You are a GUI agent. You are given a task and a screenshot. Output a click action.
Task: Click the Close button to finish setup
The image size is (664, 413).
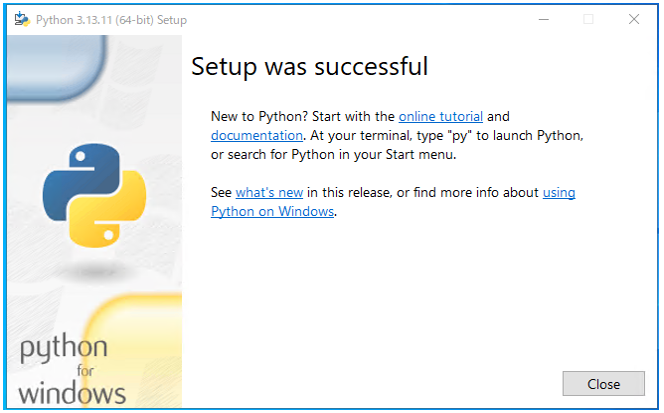coord(603,384)
